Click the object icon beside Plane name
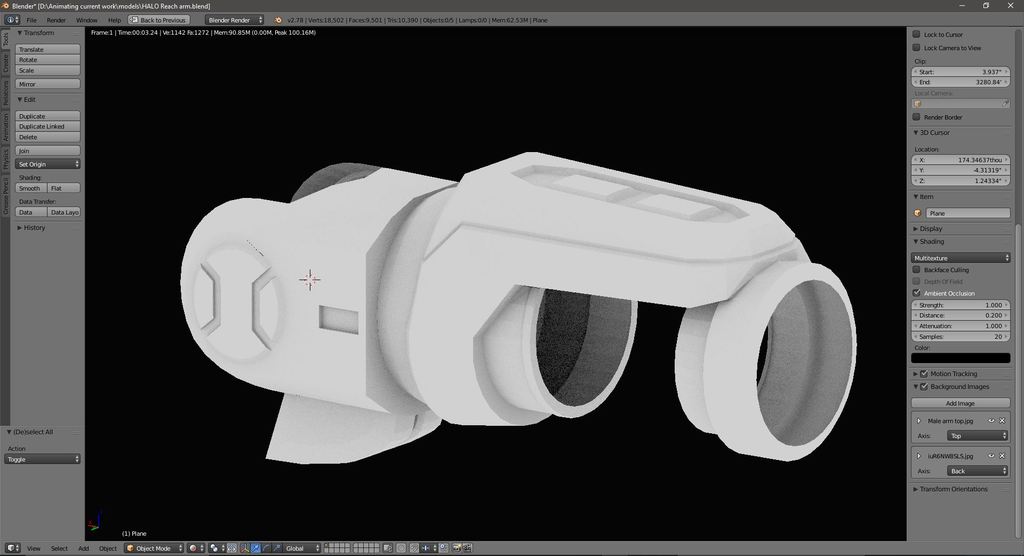The height and width of the screenshot is (556, 1024). [x=918, y=213]
